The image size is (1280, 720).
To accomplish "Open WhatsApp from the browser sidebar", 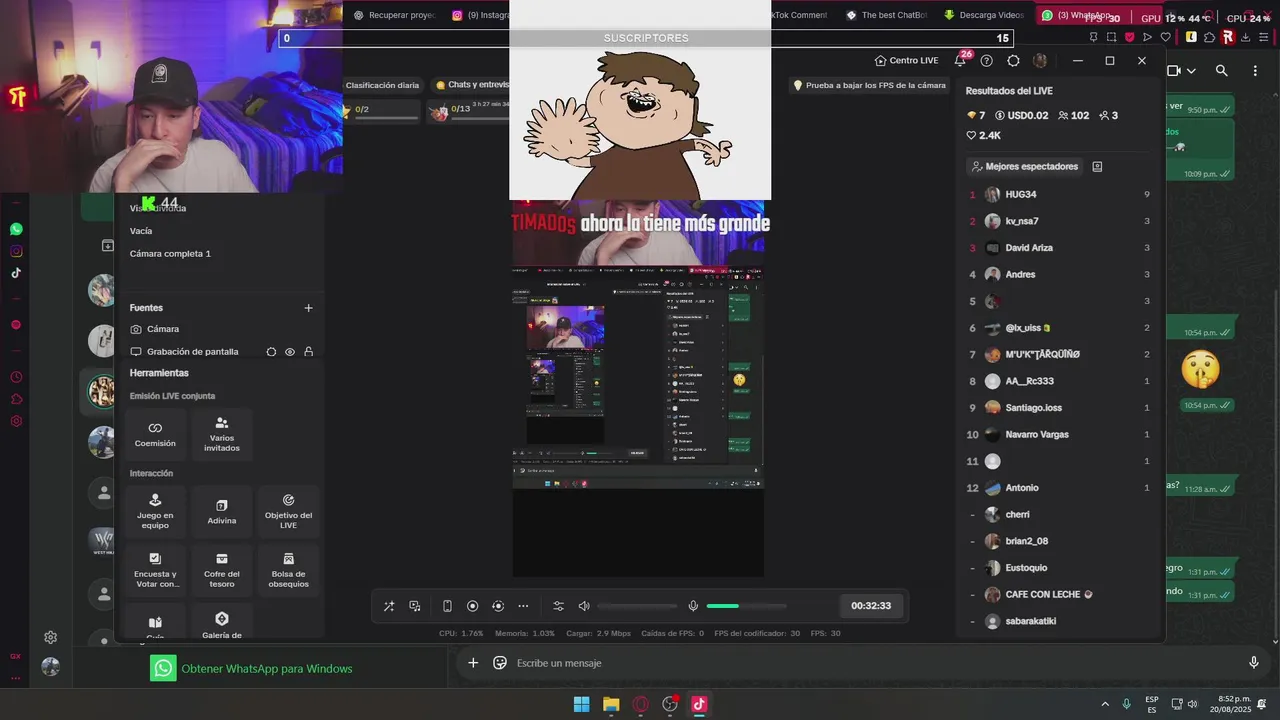I will (16, 229).
